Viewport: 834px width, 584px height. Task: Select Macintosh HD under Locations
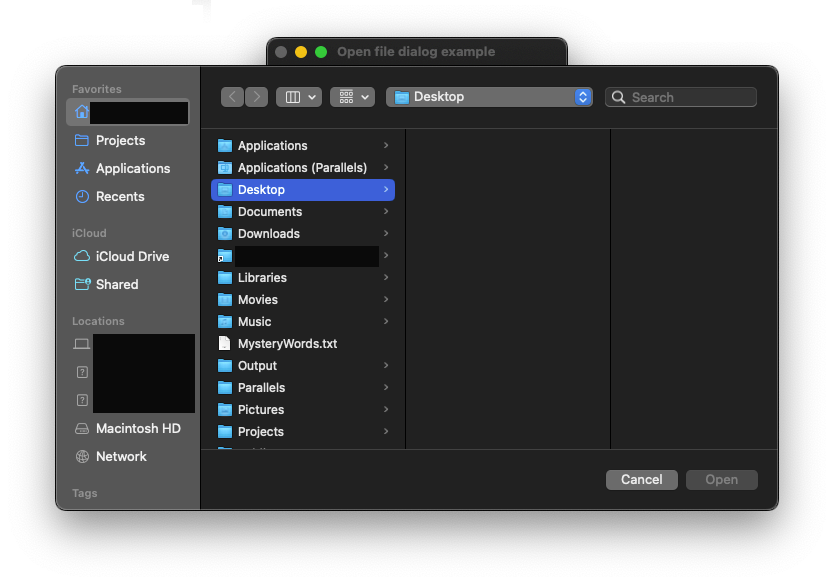click(138, 429)
